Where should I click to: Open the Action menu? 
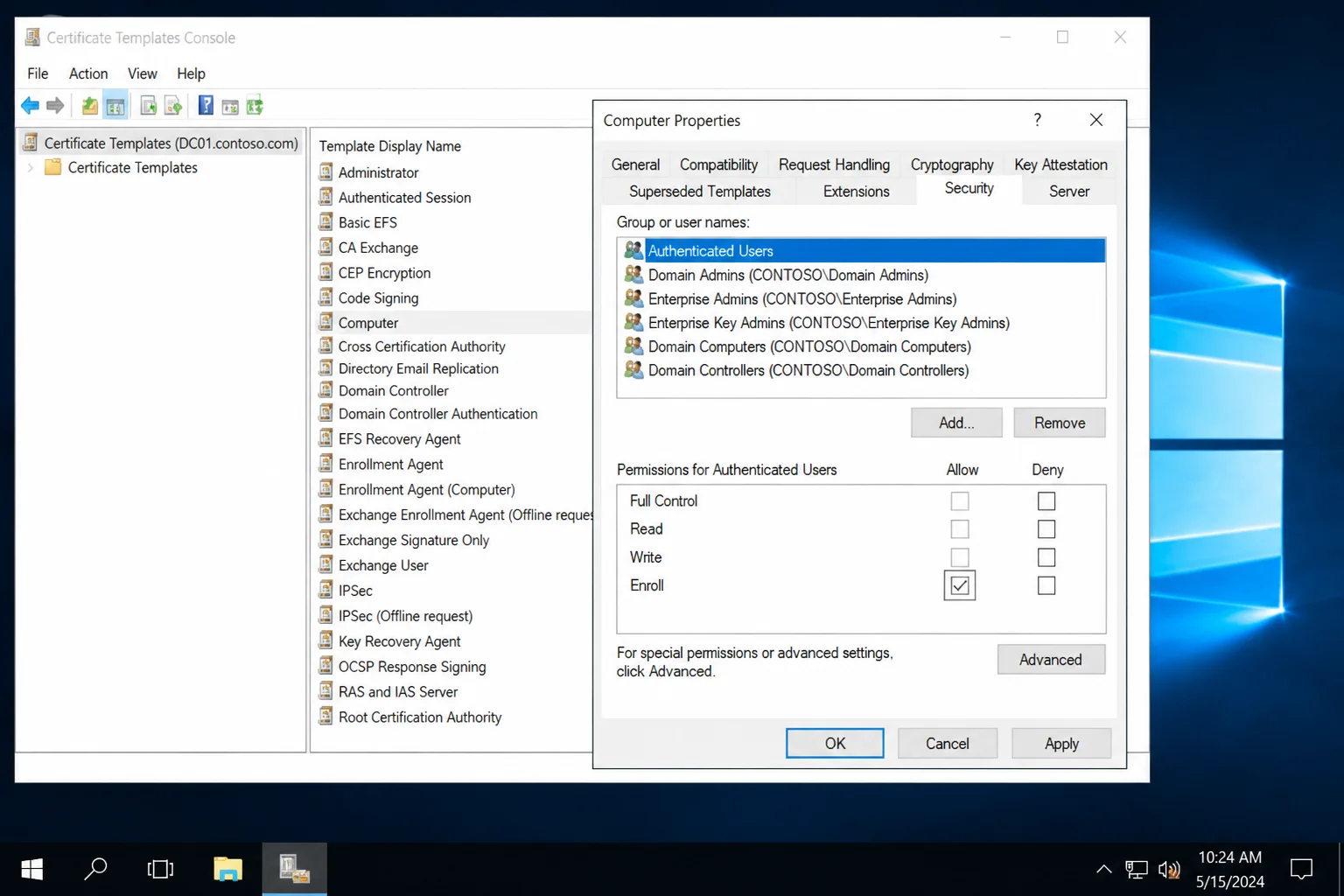88,73
